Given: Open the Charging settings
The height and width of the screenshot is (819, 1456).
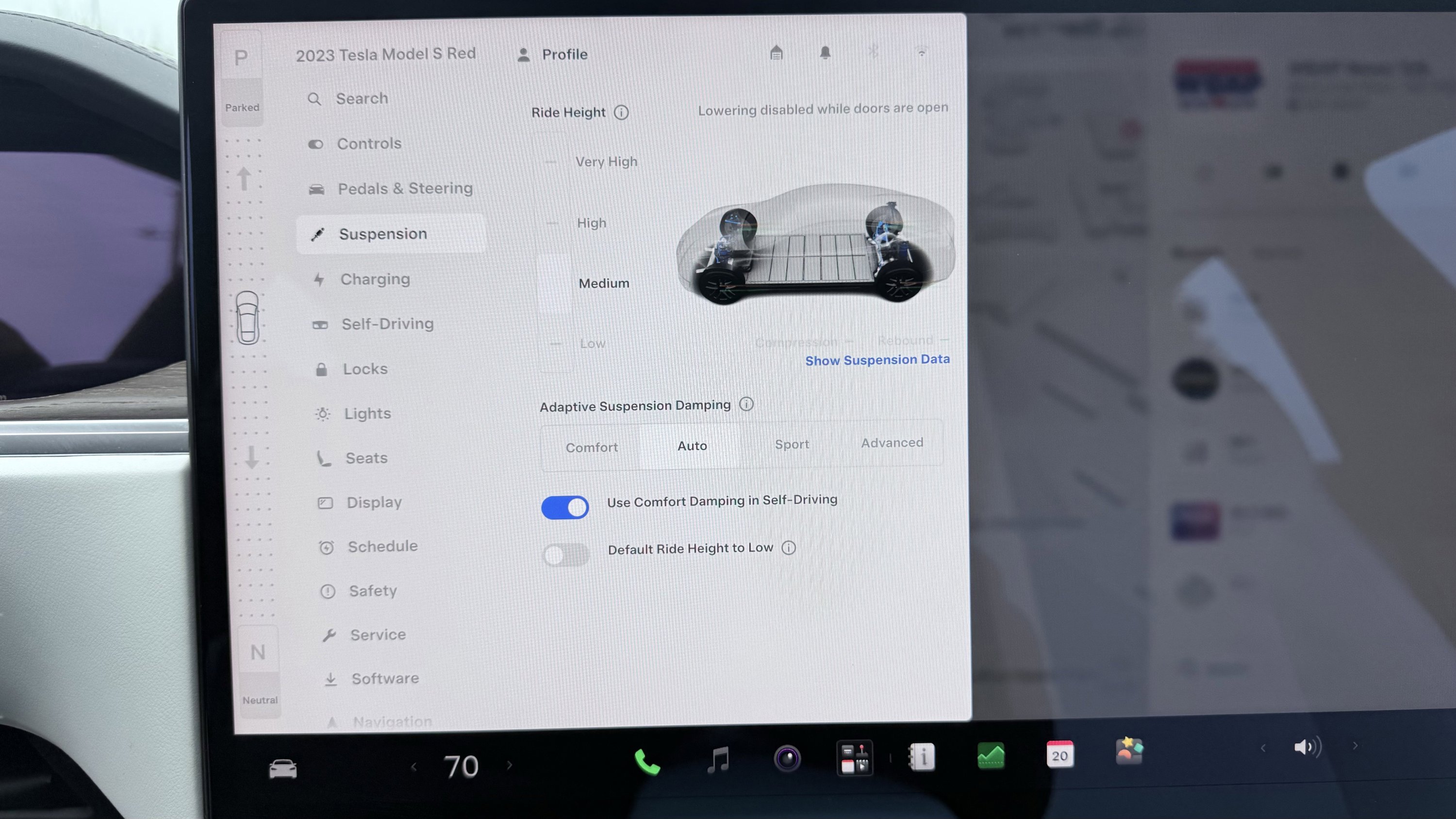Looking at the screenshot, I should pyautogui.click(x=362, y=279).
